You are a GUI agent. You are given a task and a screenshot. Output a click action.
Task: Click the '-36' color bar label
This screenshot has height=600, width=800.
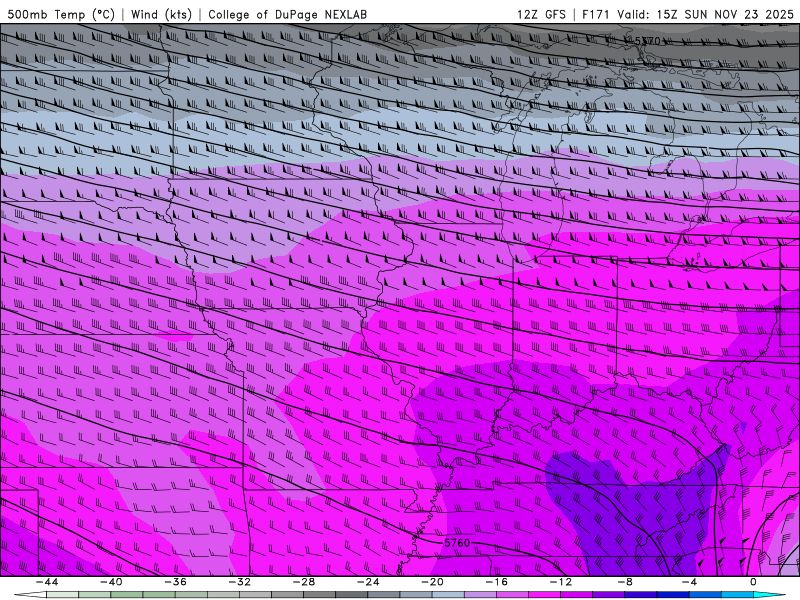pyautogui.click(x=176, y=582)
